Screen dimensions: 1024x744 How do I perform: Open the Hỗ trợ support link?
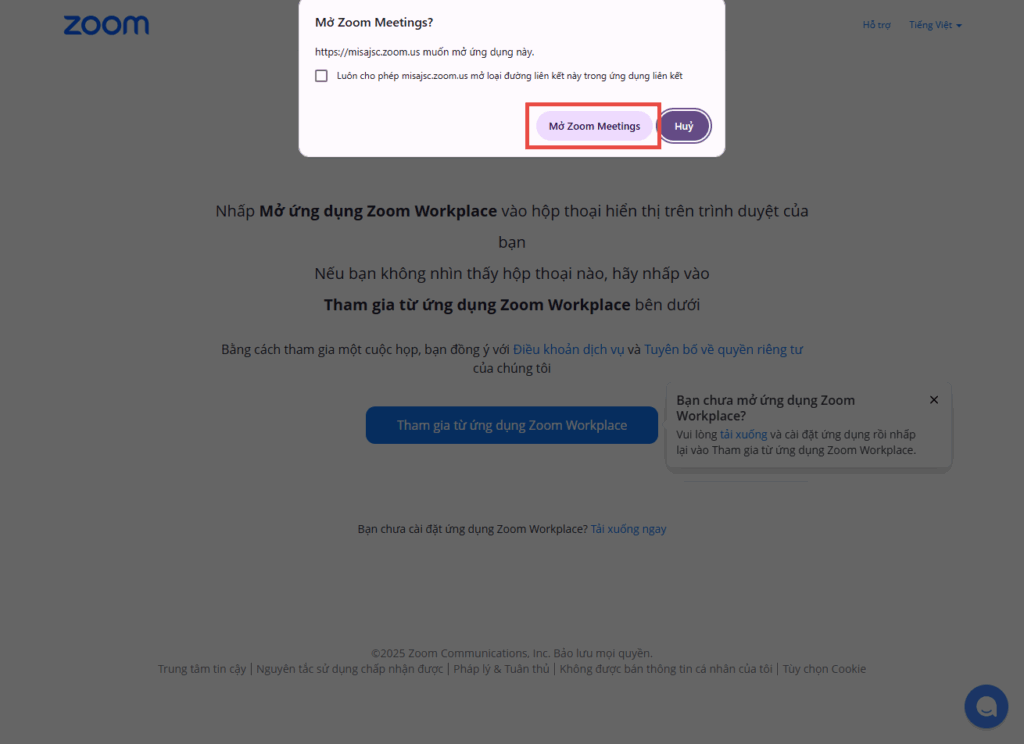point(876,25)
